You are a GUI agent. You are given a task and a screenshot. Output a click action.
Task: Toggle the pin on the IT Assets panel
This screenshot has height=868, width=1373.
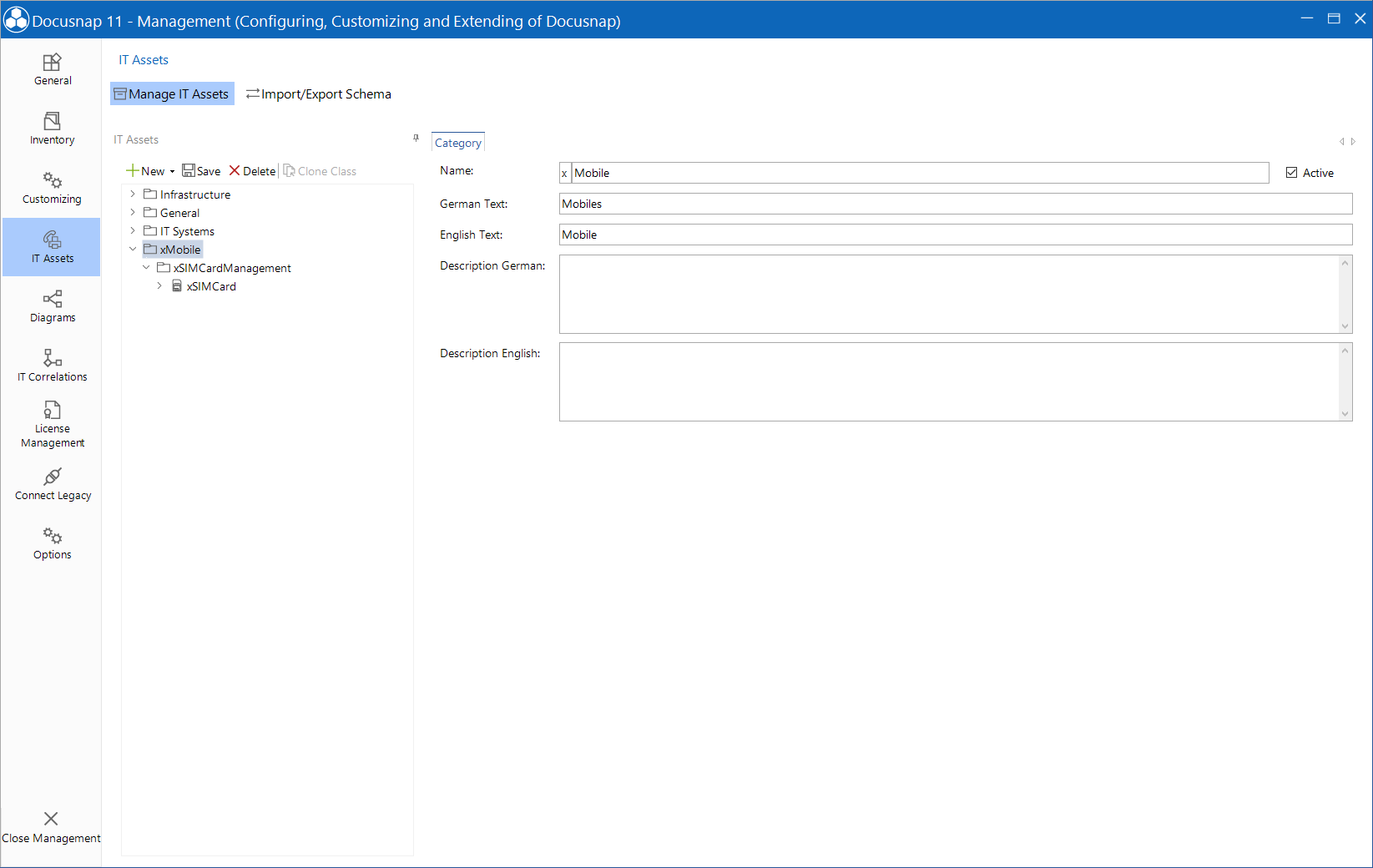[415, 139]
